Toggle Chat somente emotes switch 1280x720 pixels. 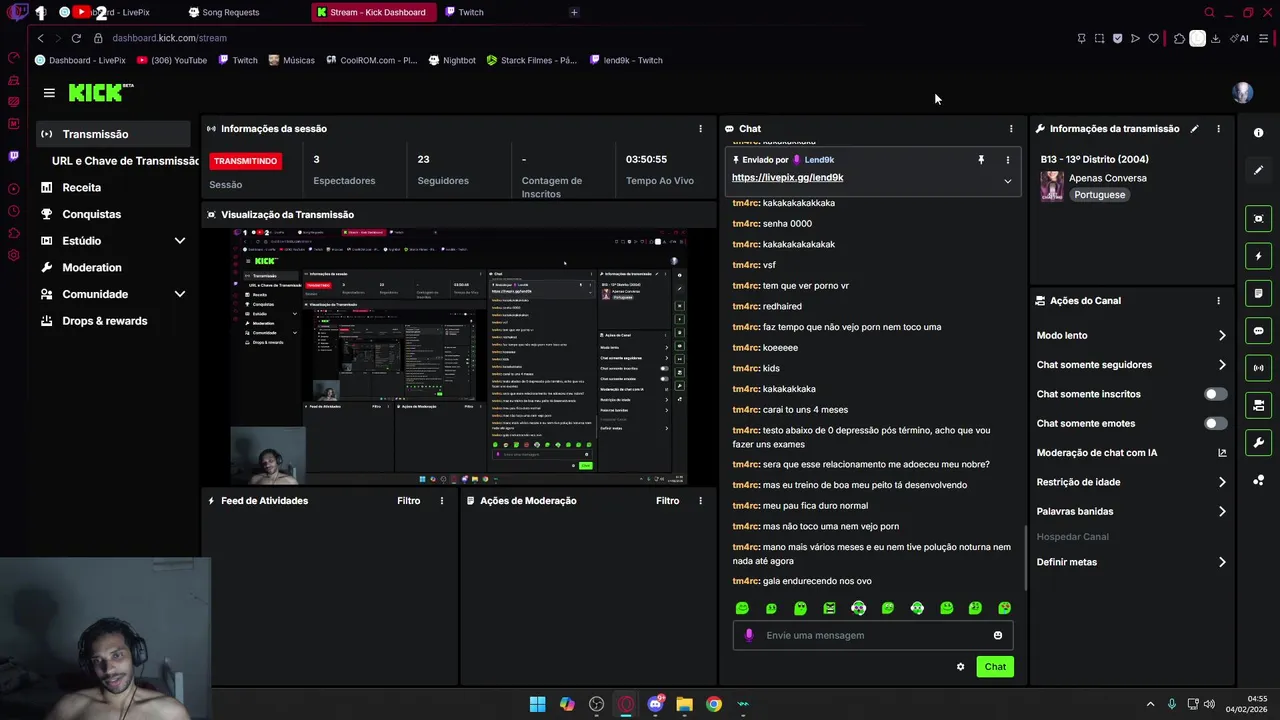[1215, 424]
